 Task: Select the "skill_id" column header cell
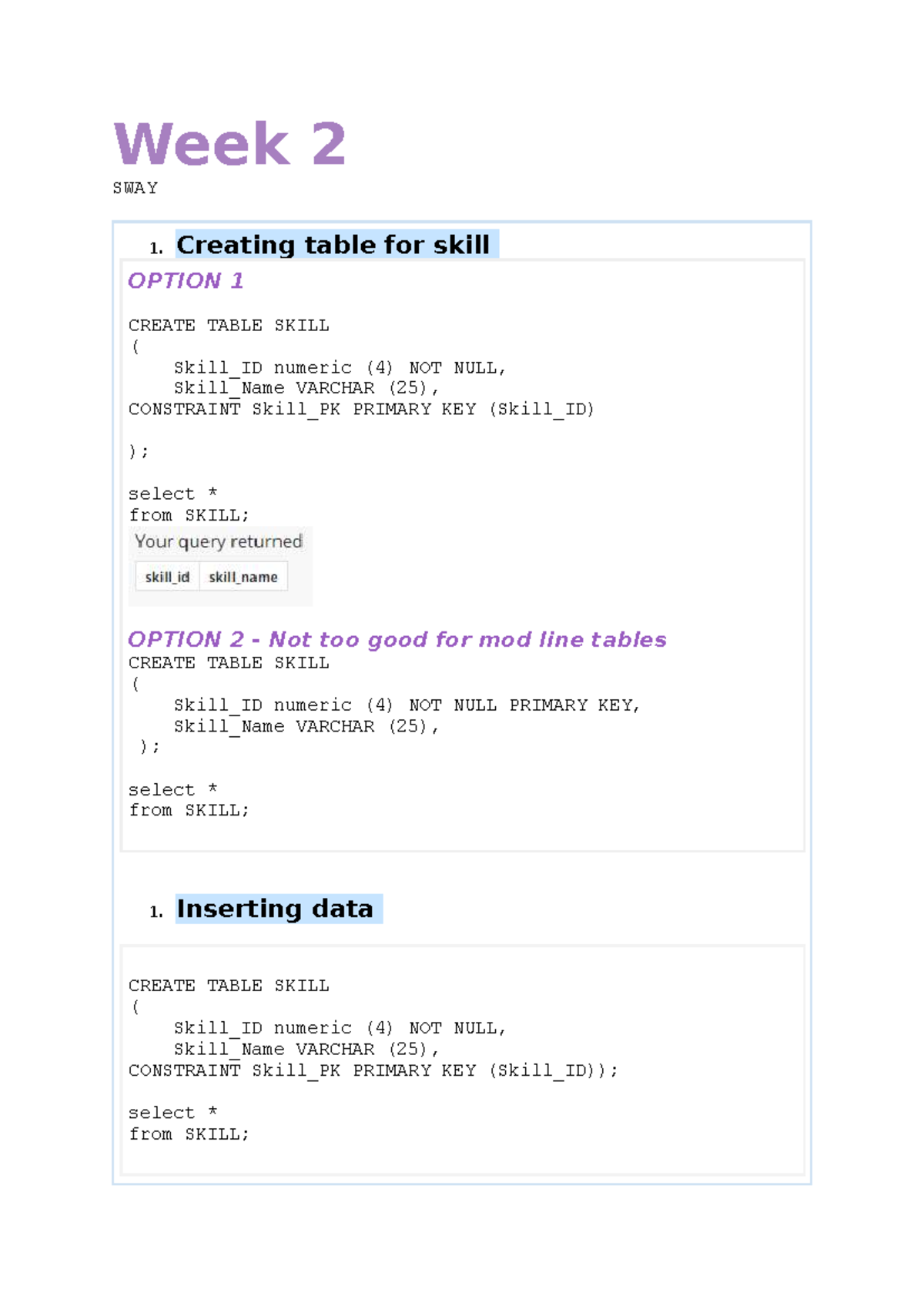click(167, 577)
